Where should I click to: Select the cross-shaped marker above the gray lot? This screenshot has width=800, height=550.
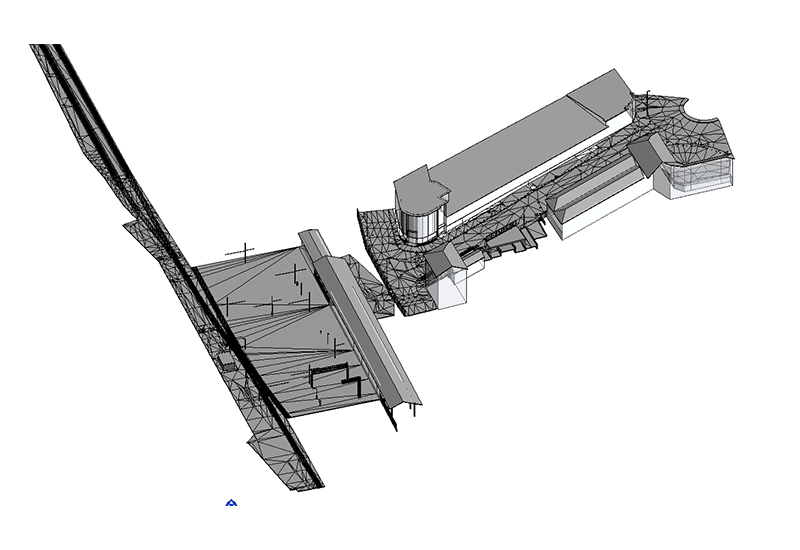pyautogui.click(x=243, y=250)
